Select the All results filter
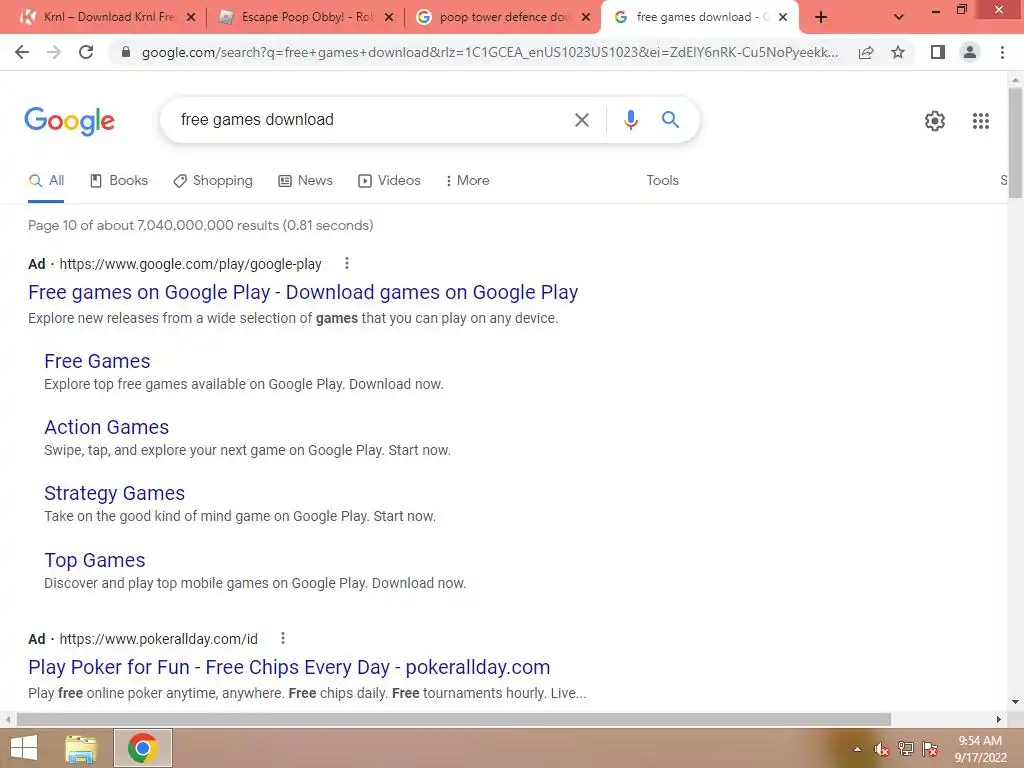The image size is (1024, 768). 46,181
